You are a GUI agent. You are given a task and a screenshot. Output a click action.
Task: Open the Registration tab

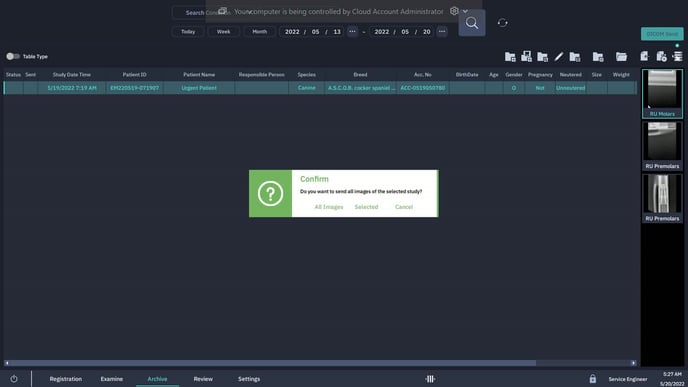(66, 379)
